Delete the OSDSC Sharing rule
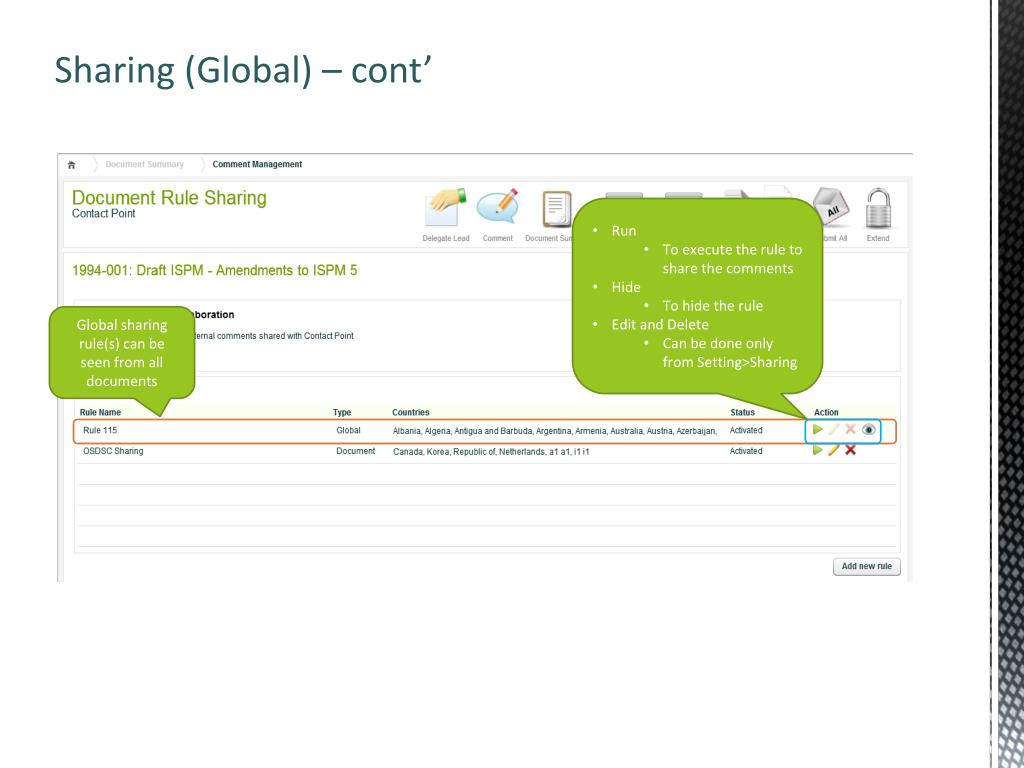This screenshot has height=768, width=1024. coord(850,450)
